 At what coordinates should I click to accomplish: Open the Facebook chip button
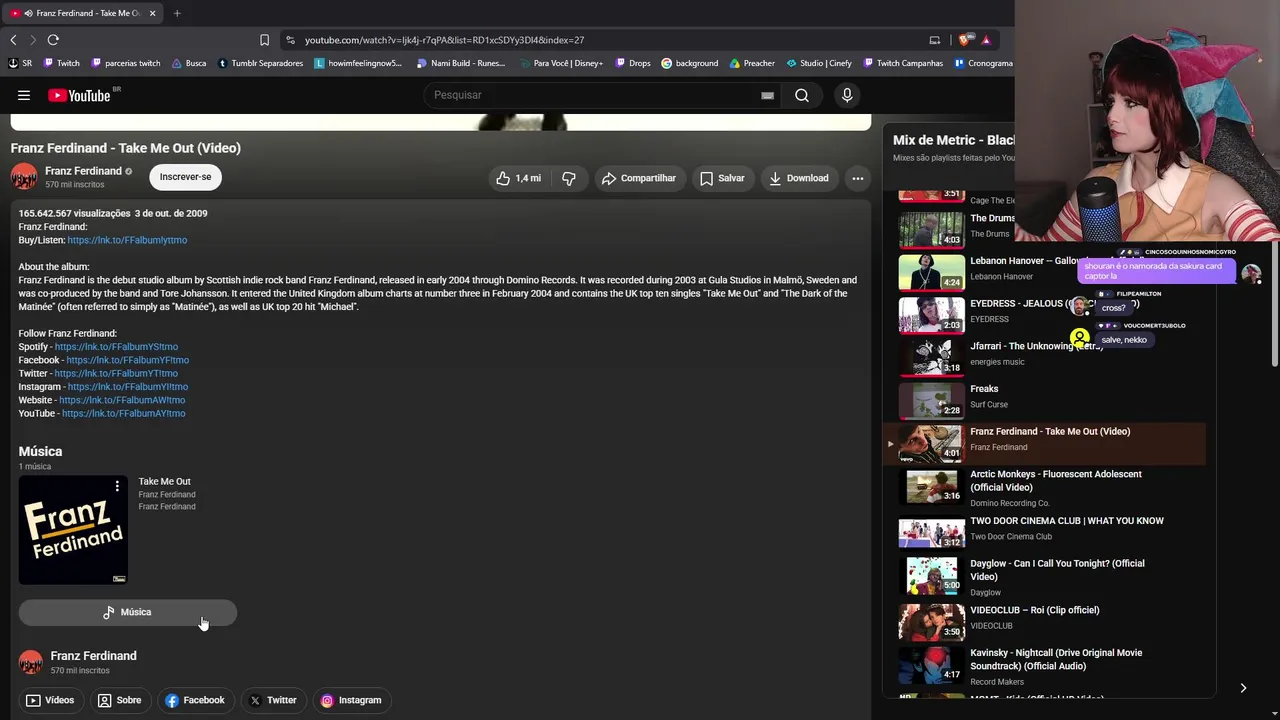[x=195, y=700]
